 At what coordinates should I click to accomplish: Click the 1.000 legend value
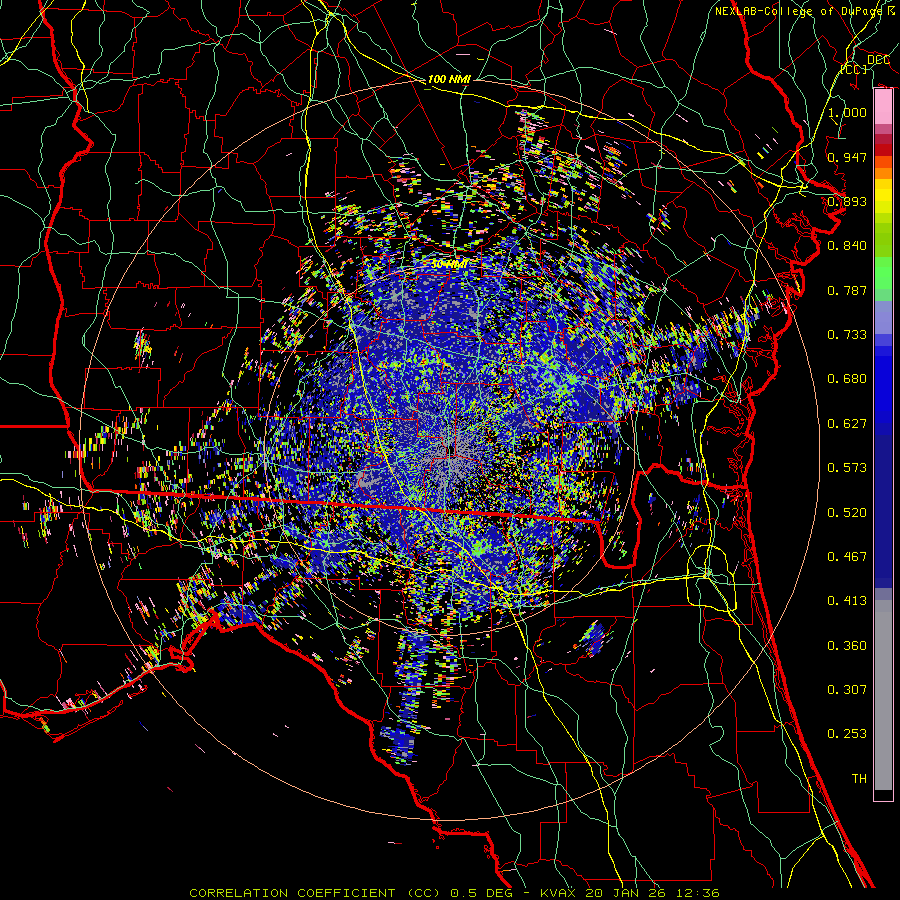[847, 112]
